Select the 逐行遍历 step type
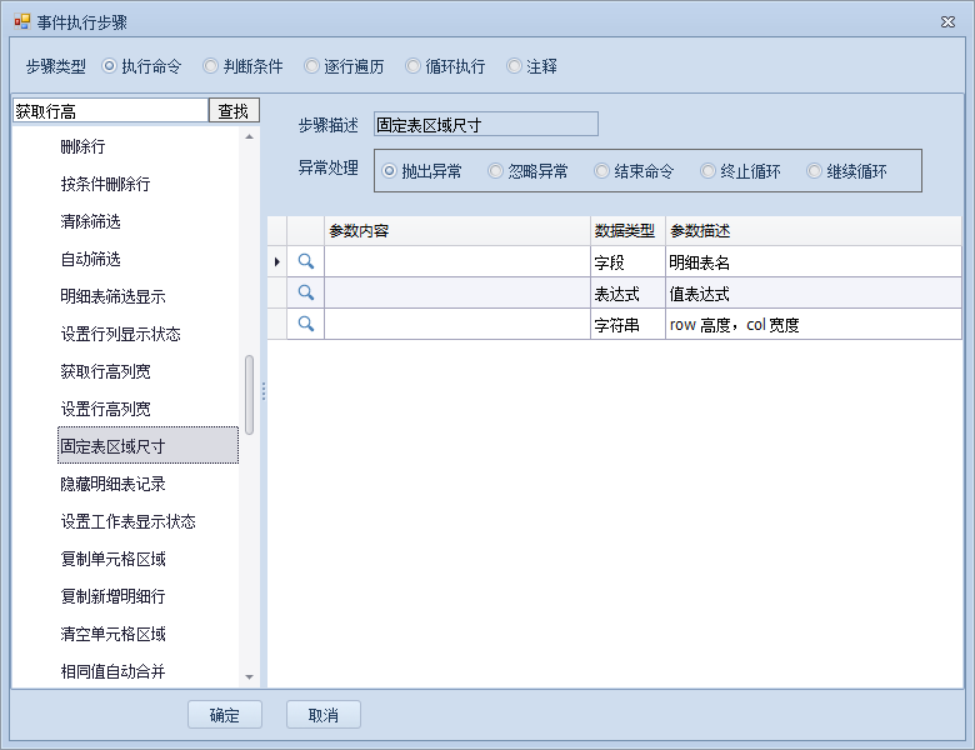The height and width of the screenshot is (750, 975). pyautogui.click(x=312, y=67)
